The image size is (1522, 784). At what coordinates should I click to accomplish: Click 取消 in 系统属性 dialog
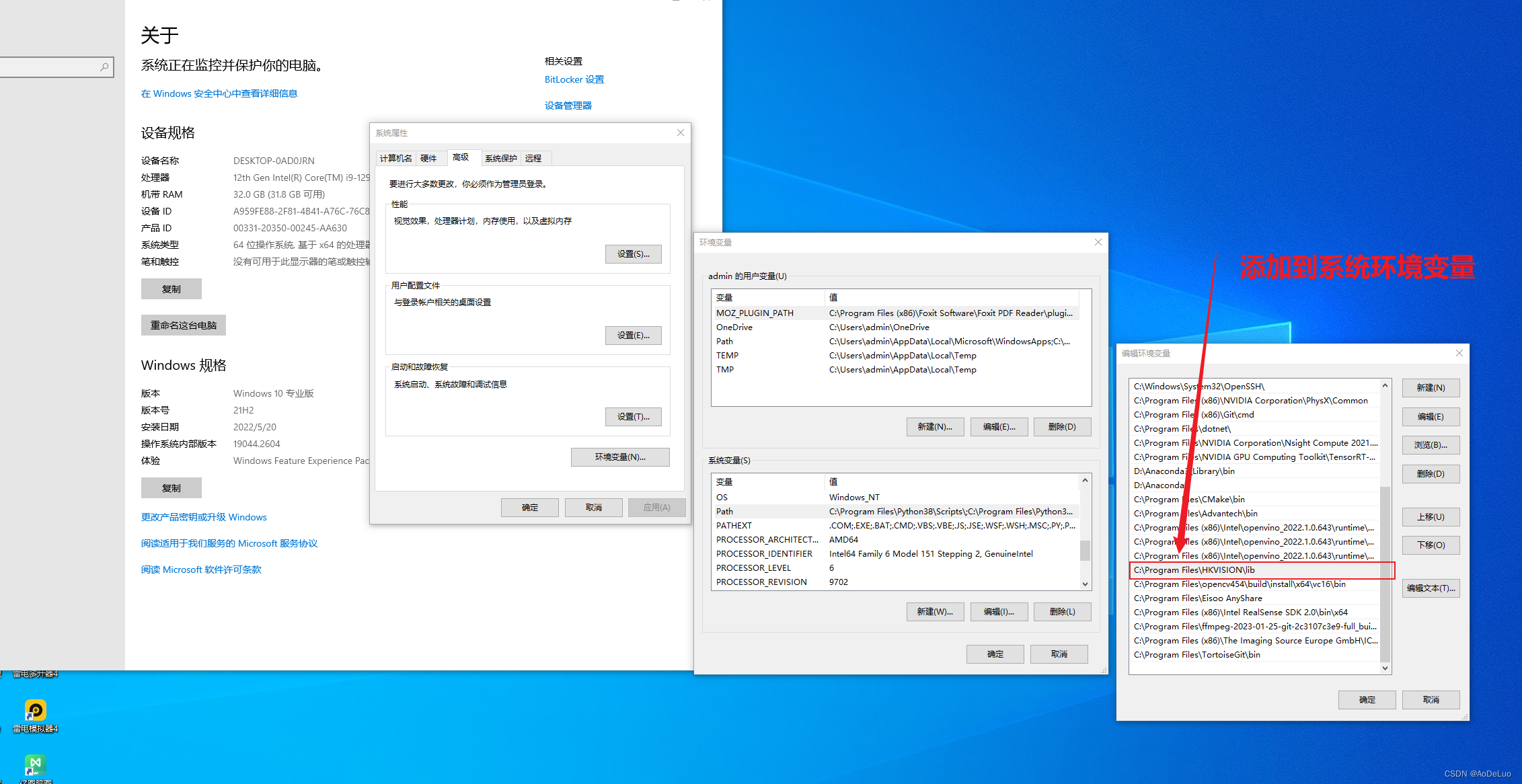594,508
